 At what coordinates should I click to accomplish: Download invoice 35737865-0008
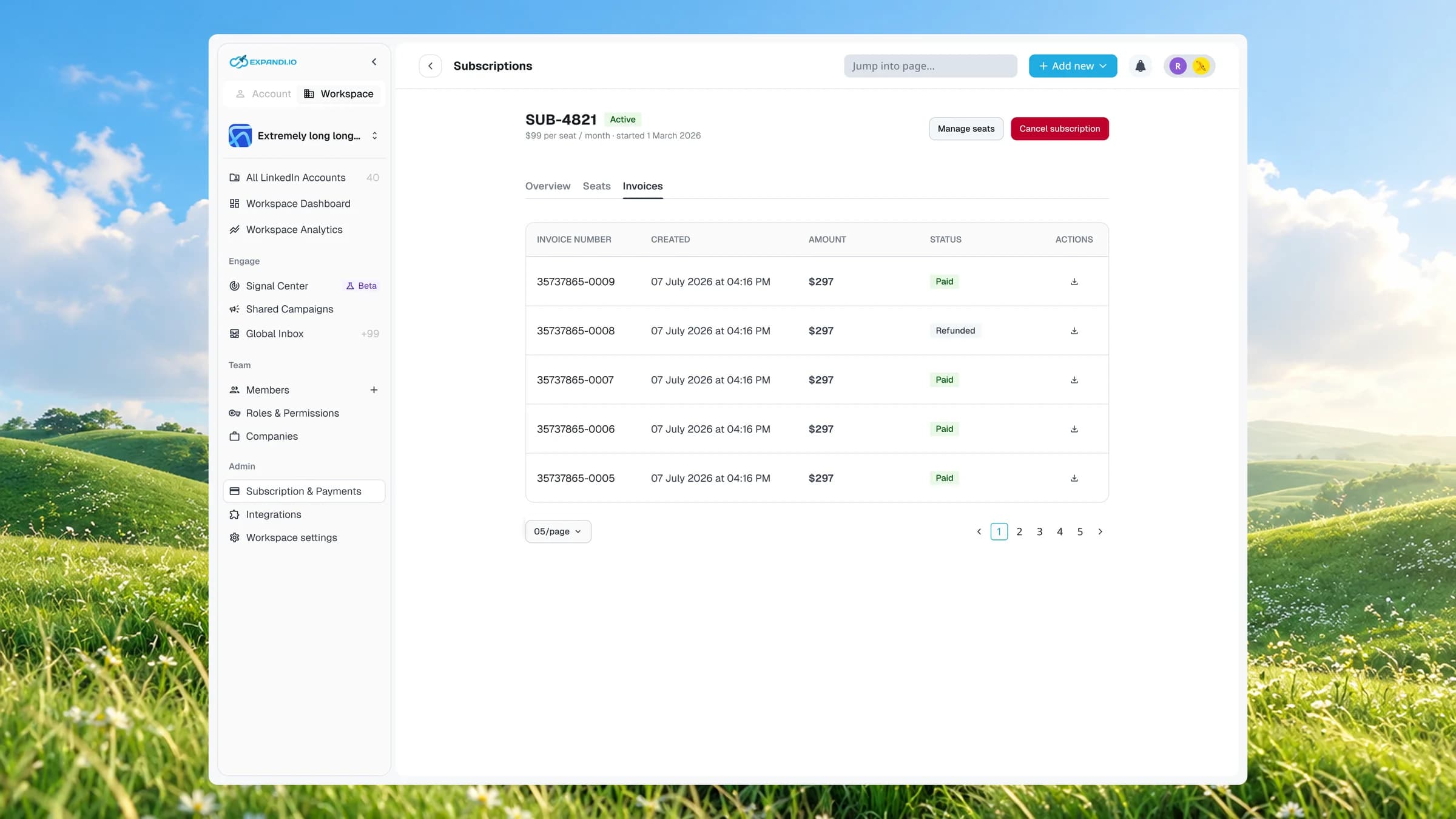1074,331
